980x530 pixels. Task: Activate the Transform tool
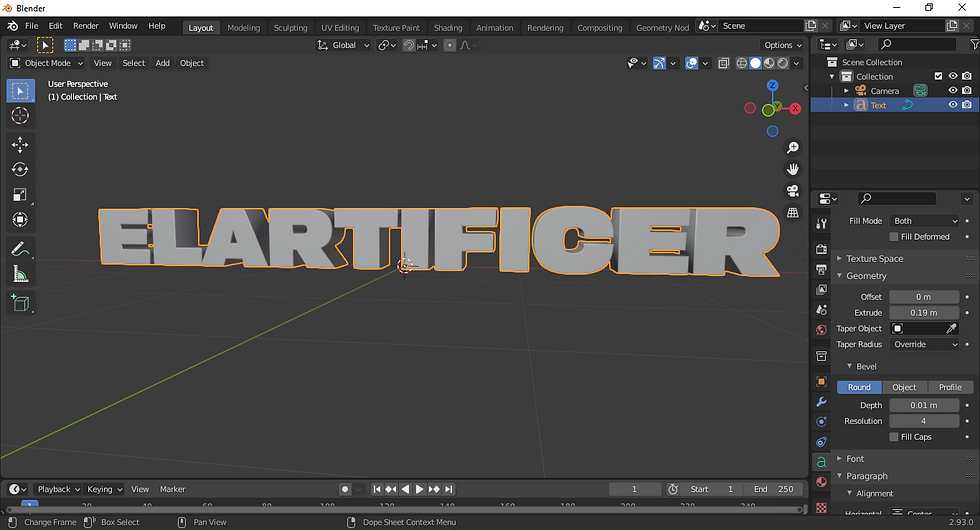tap(20, 219)
